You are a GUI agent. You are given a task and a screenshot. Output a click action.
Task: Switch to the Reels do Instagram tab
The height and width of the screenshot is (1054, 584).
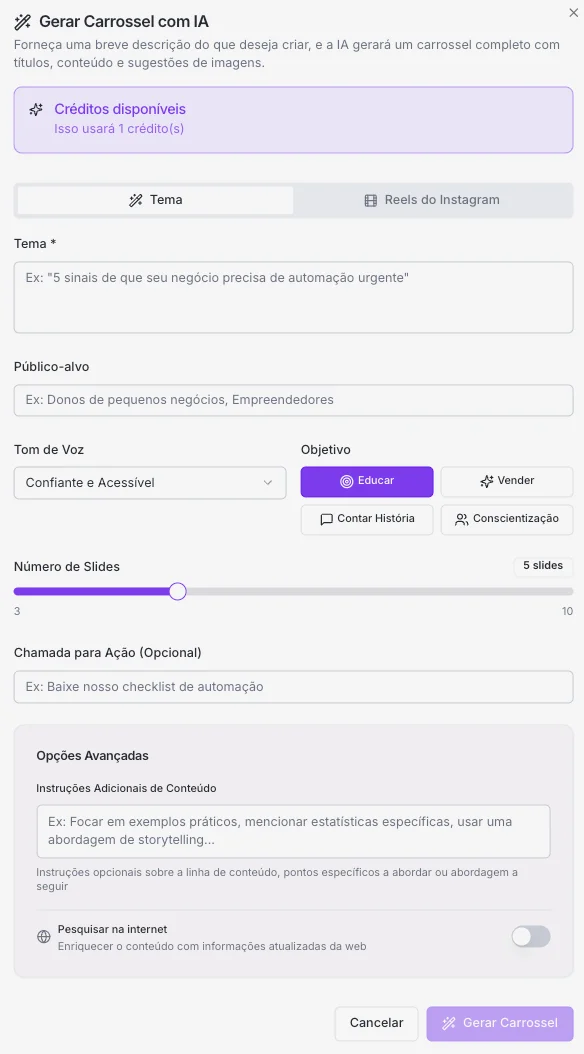(434, 199)
